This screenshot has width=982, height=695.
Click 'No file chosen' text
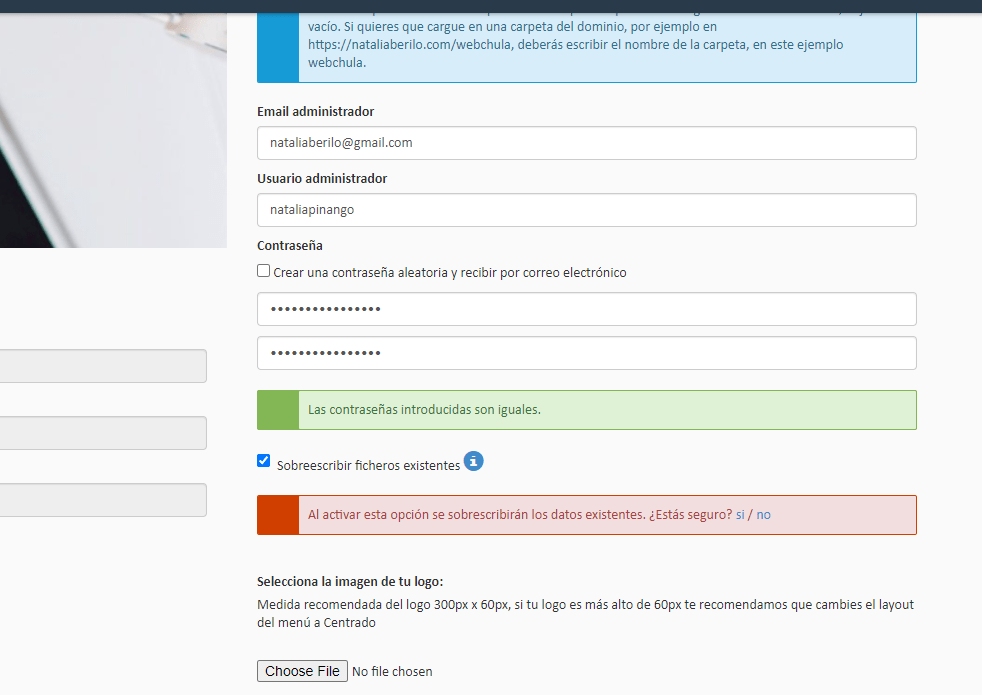tap(392, 671)
